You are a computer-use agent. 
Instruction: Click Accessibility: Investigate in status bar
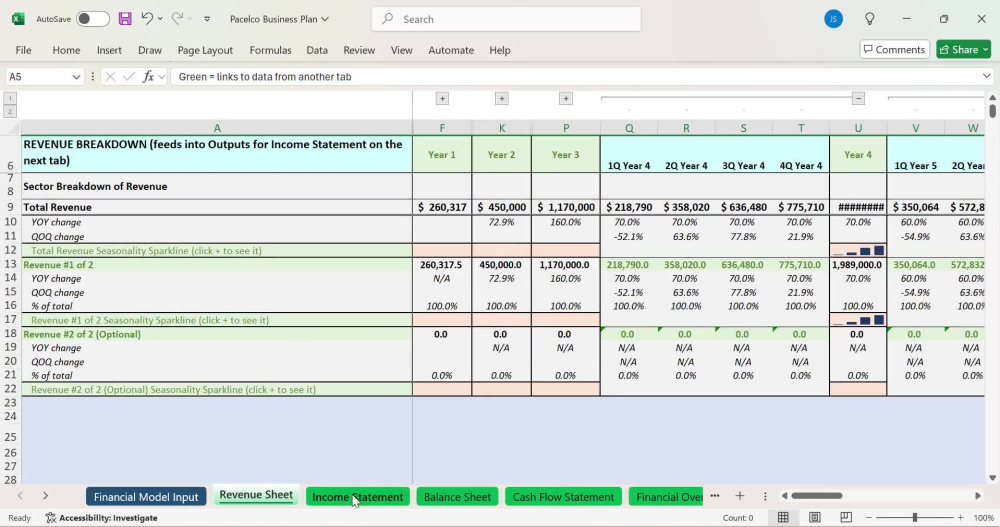point(101,517)
